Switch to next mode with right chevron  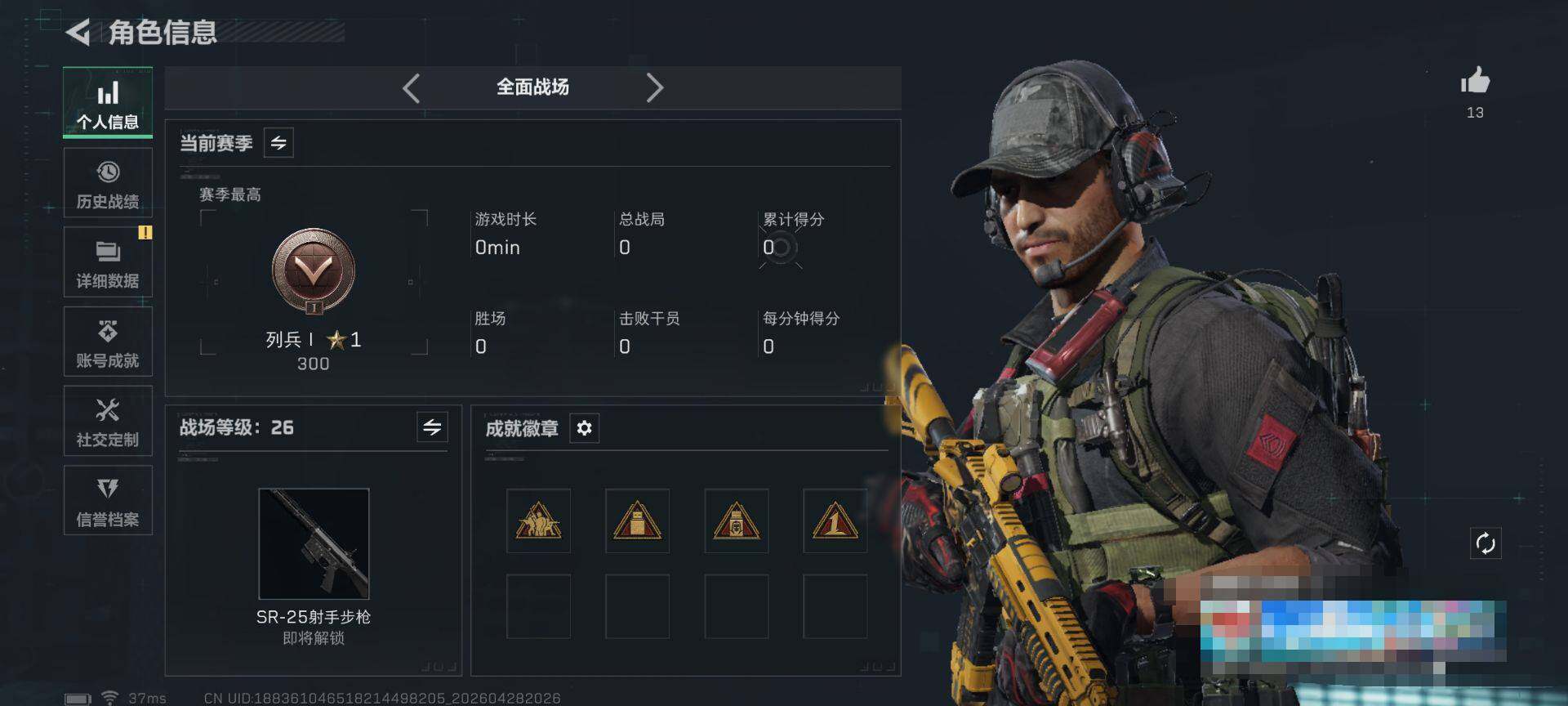tap(654, 87)
